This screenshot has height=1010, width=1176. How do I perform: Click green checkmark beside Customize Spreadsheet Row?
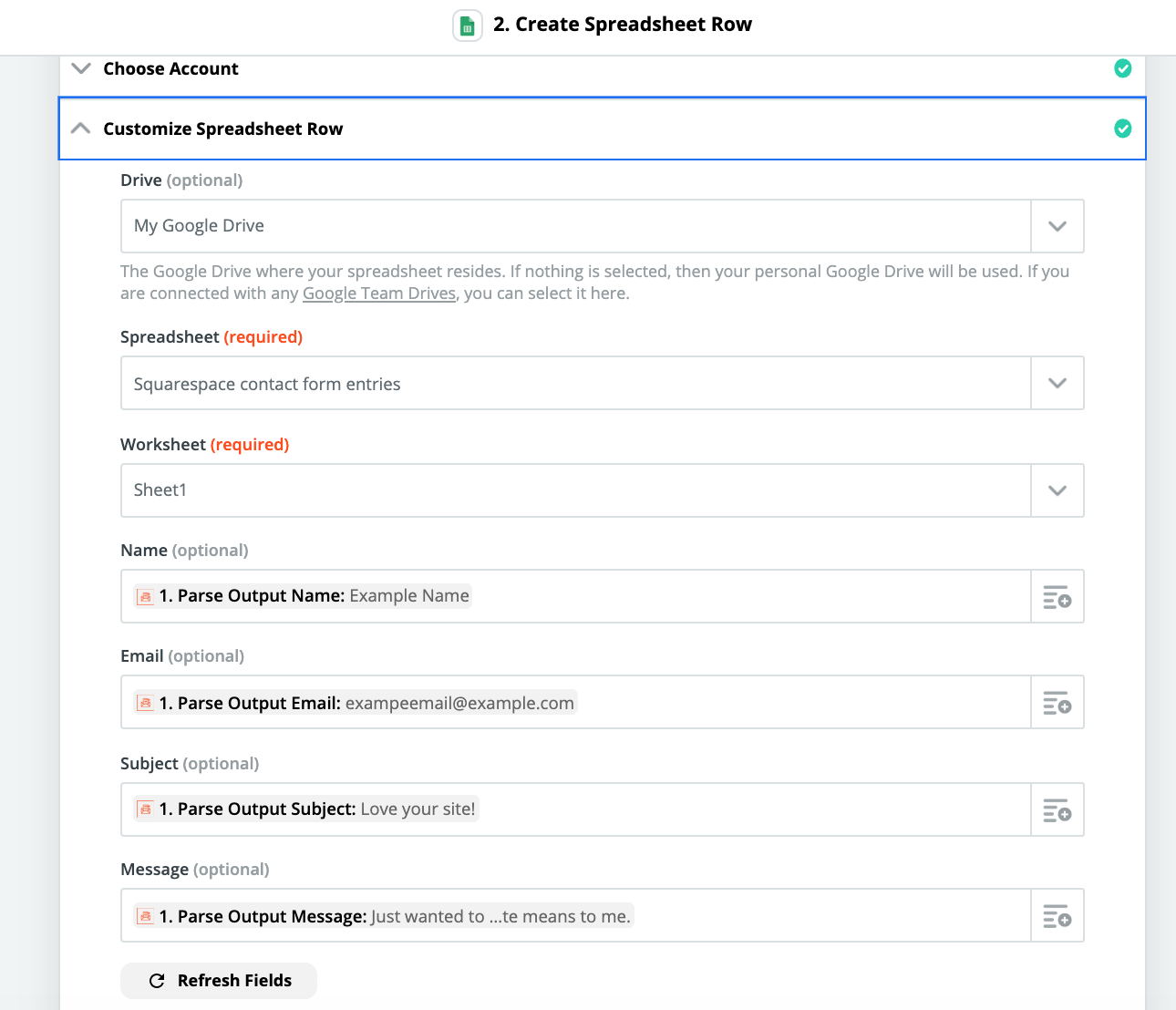click(x=1123, y=129)
